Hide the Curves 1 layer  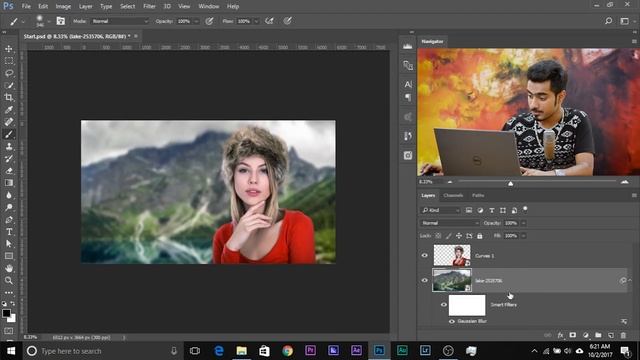(x=424, y=256)
